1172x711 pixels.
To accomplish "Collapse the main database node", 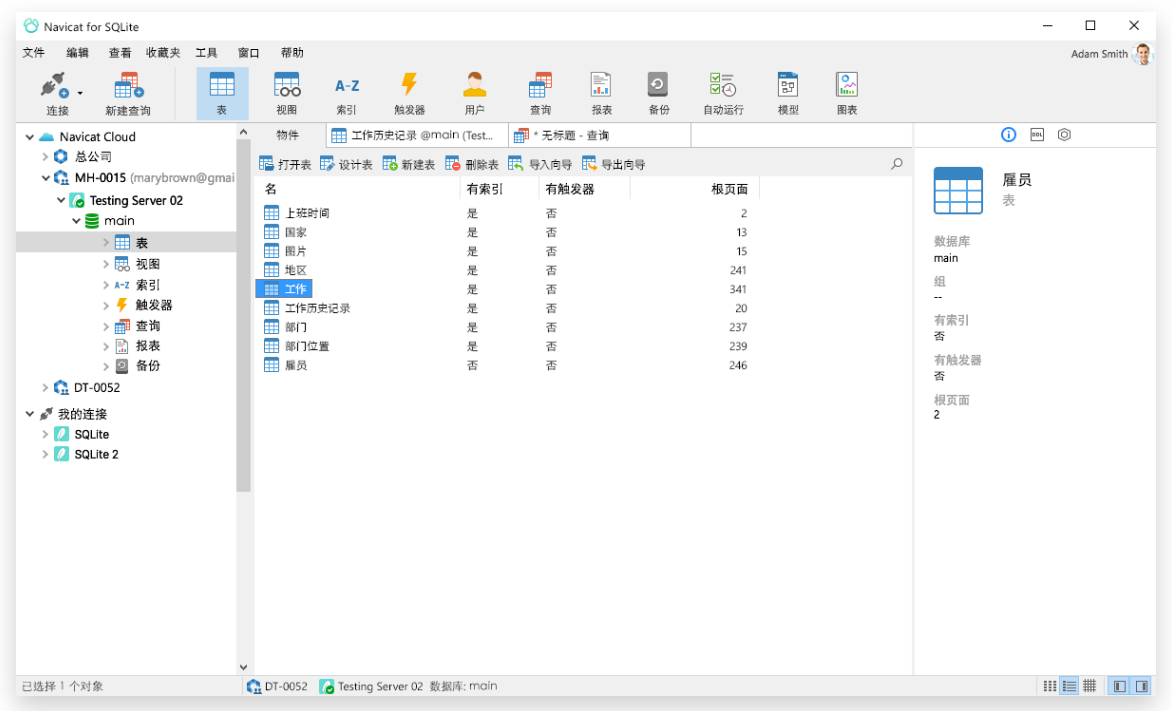I will coord(76,221).
